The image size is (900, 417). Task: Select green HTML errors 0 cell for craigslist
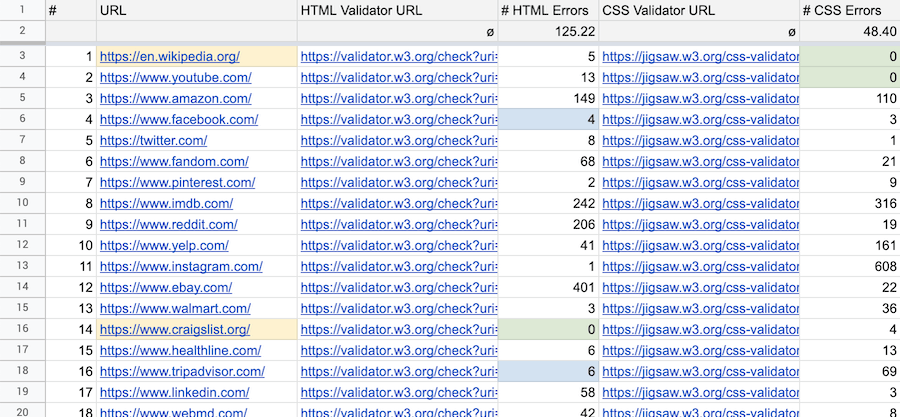(548, 330)
